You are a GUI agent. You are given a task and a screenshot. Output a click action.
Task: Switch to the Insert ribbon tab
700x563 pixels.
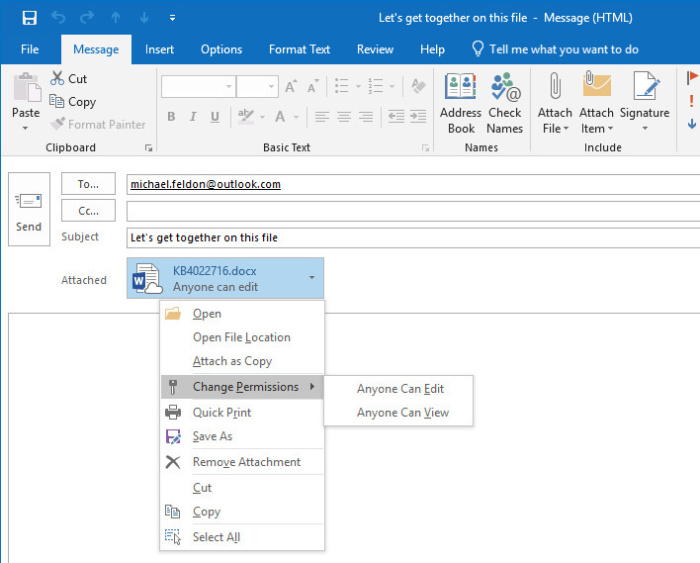point(159,49)
